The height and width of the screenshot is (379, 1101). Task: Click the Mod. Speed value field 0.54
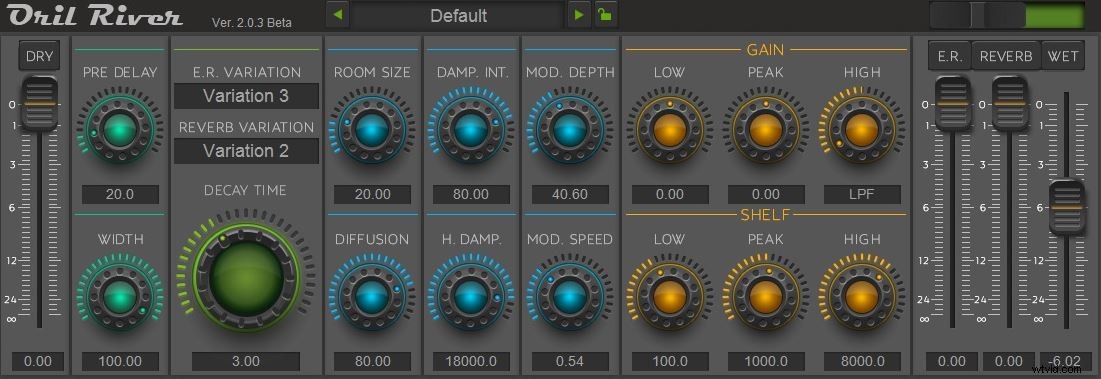570,361
